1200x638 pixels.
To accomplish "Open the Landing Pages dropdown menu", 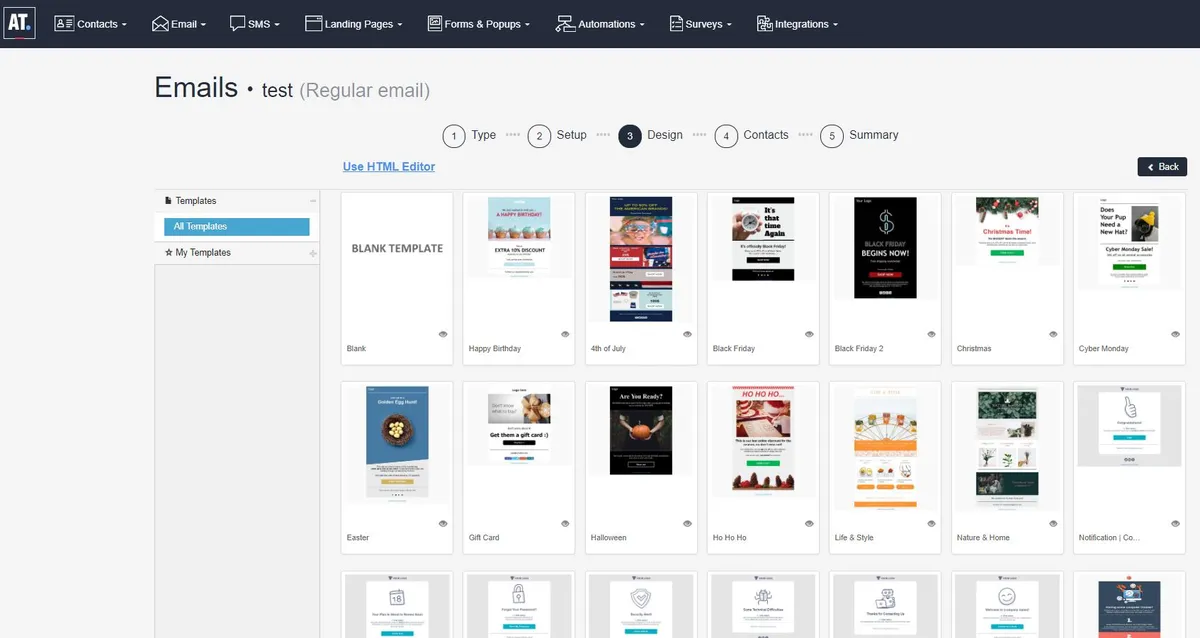I will (354, 24).
